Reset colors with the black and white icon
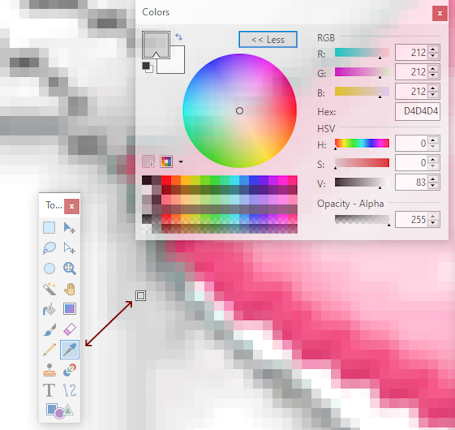 point(147,67)
